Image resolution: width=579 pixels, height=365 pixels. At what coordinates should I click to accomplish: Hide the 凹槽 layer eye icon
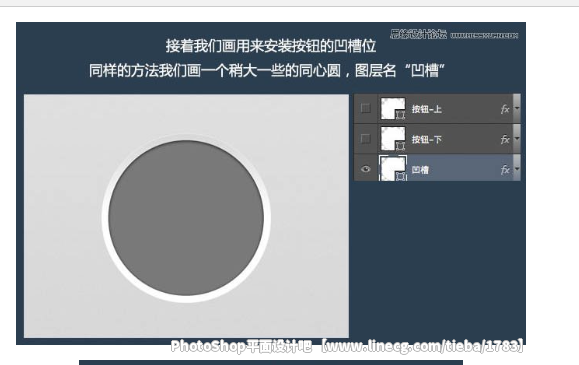(x=366, y=169)
